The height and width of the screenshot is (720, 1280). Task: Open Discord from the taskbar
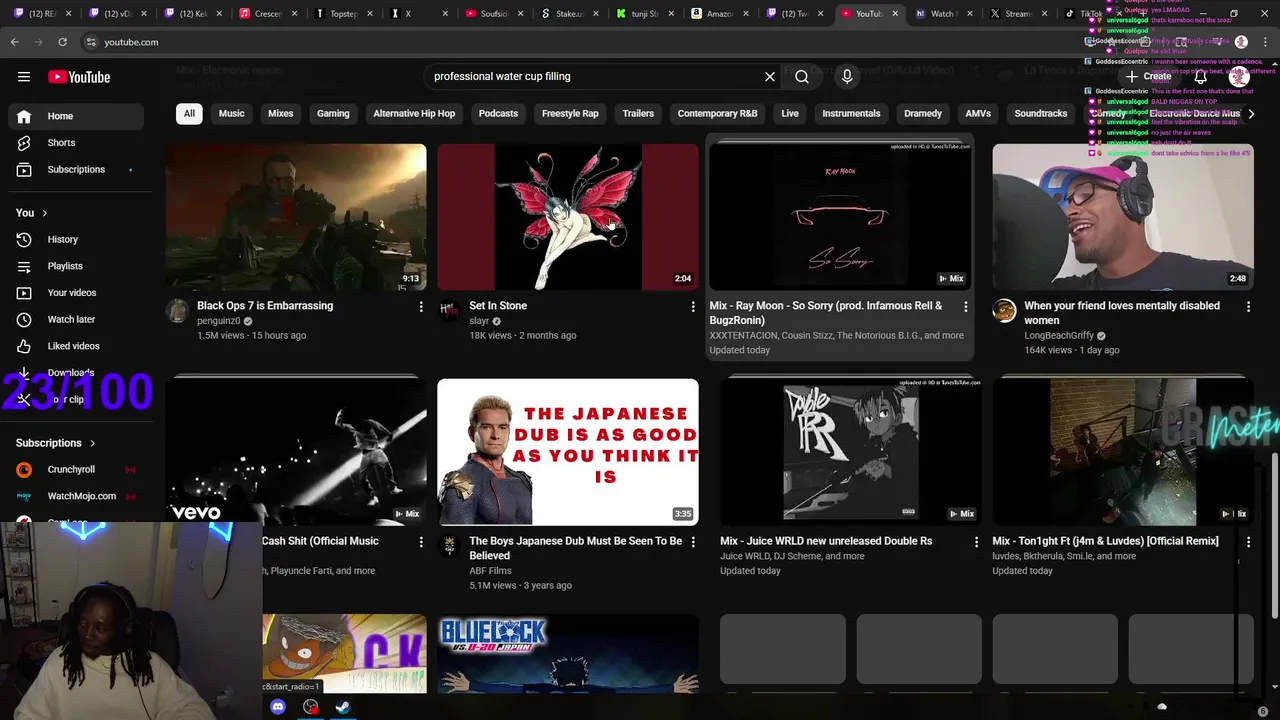coord(278,707)
